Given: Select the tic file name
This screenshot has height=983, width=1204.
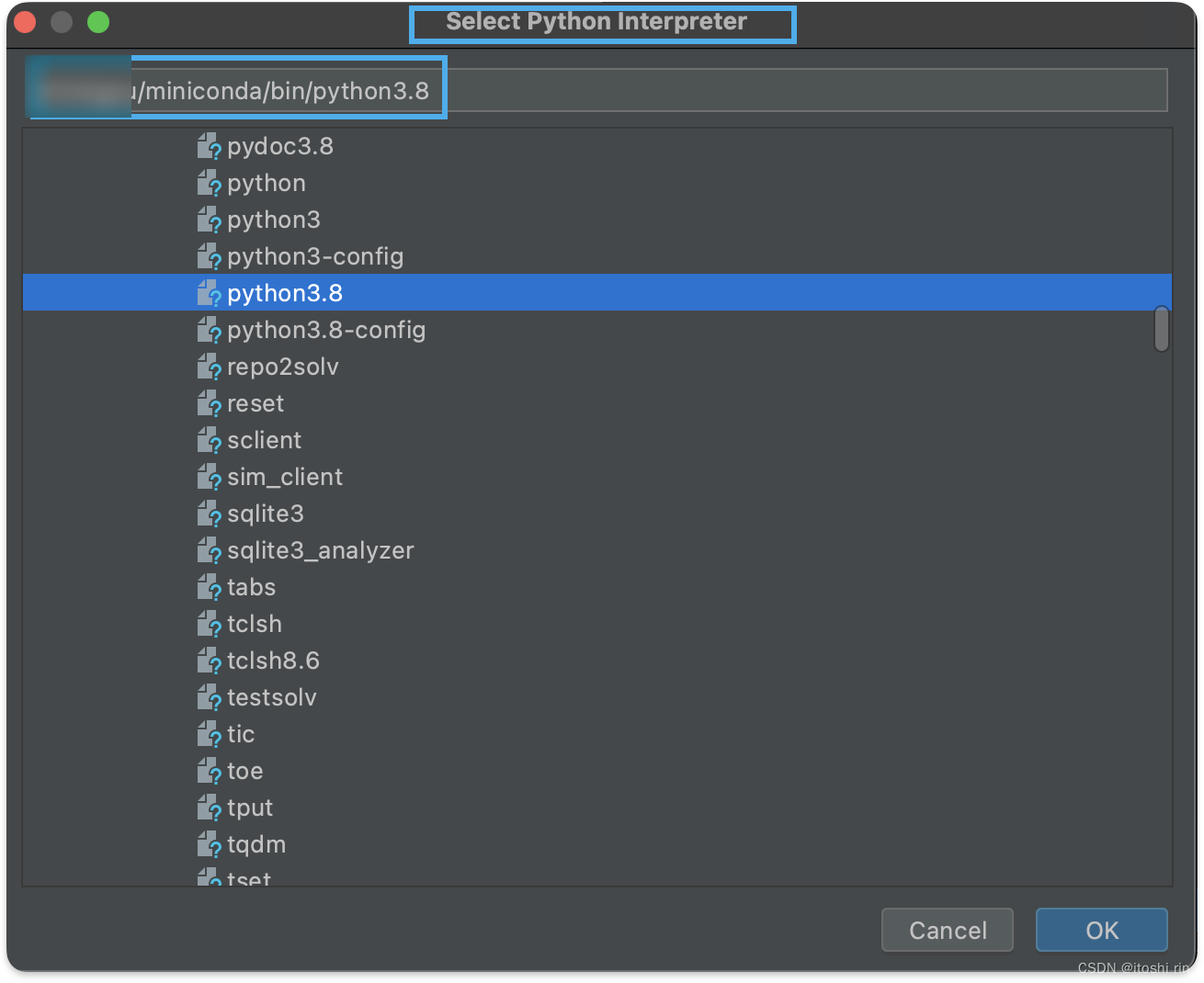Looking at the screenshot, I should click(x=241, y=734).
